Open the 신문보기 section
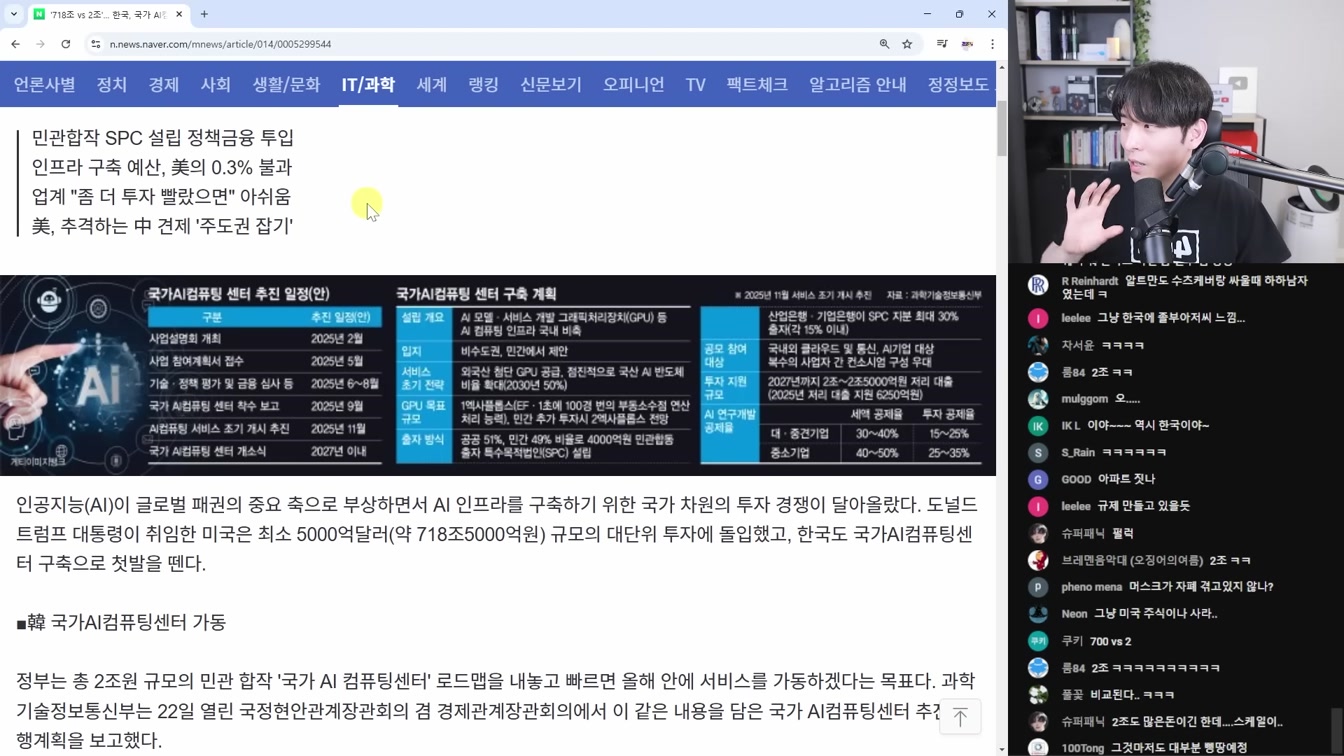The width and height of the screenshot is (1344, 756). coord(551,84)
